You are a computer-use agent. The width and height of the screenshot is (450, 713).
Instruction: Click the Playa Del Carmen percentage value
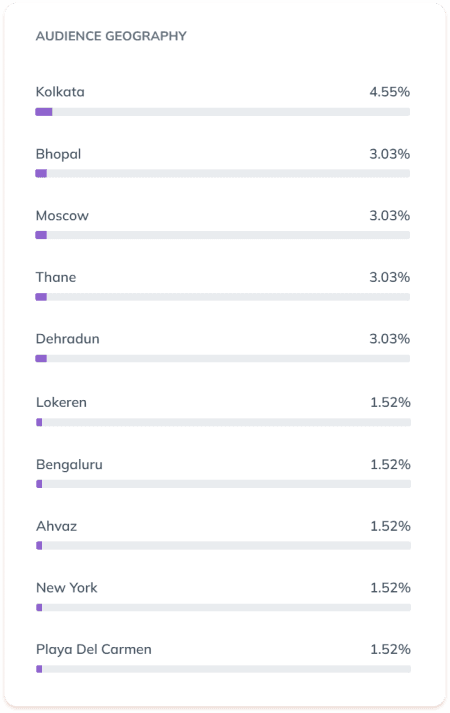click(x=390, y=649)
